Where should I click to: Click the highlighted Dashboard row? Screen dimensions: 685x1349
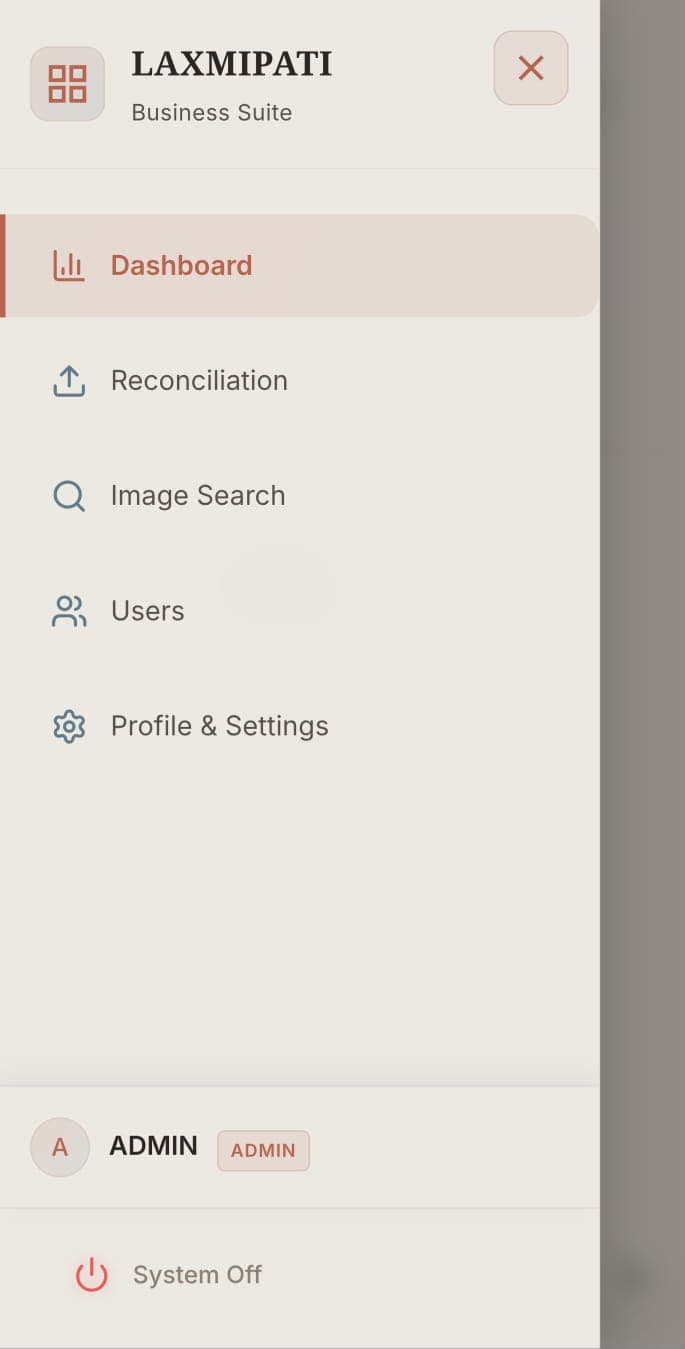point(300,265)
